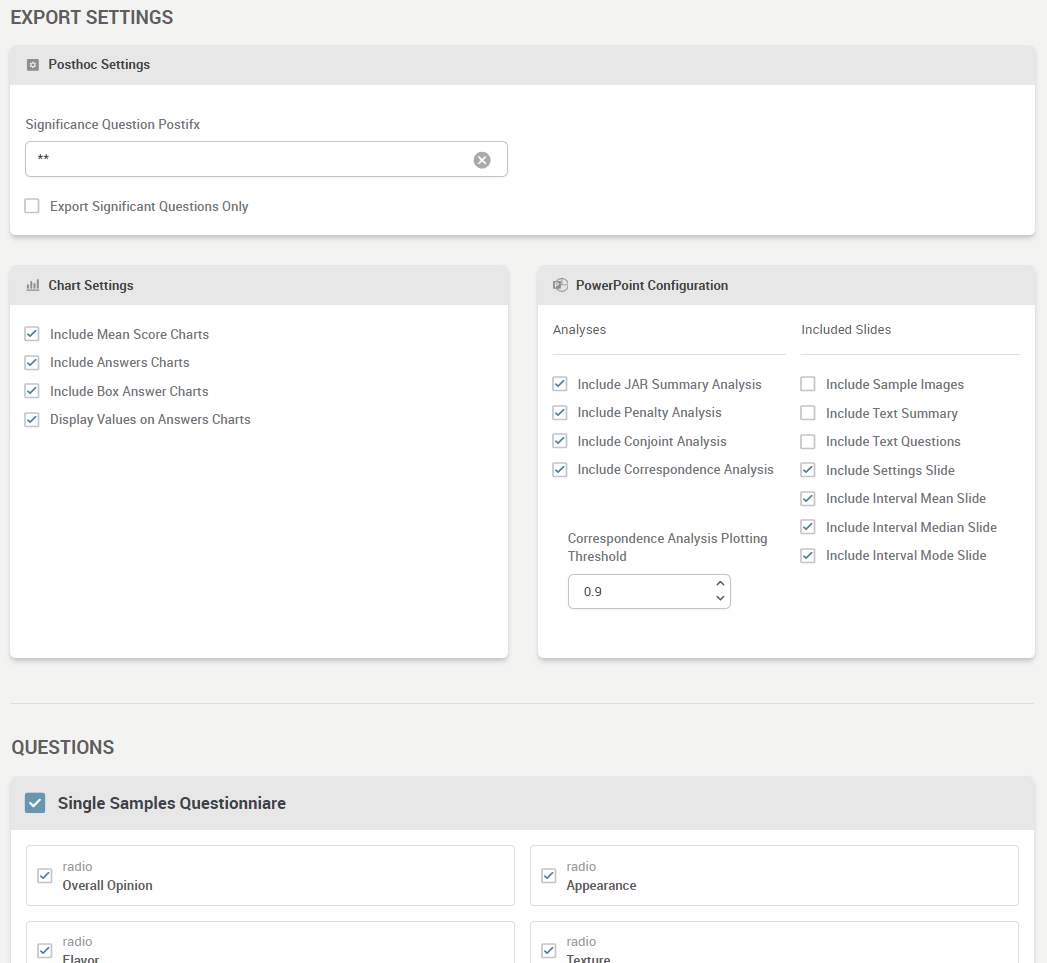Deselect the Flavor question
The image size is (1047, 963).
click(45, 950)
